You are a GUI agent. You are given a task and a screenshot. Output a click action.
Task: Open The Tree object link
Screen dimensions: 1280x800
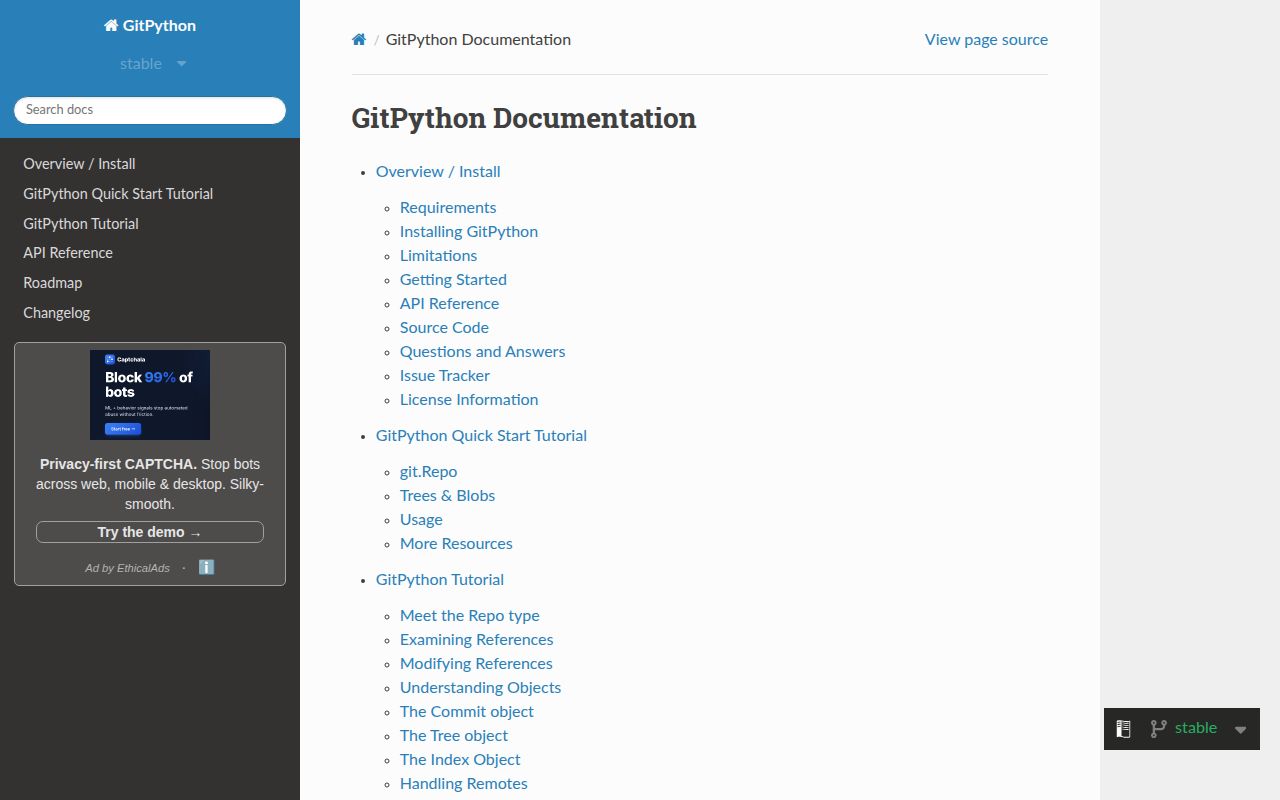tap(454, 736)
